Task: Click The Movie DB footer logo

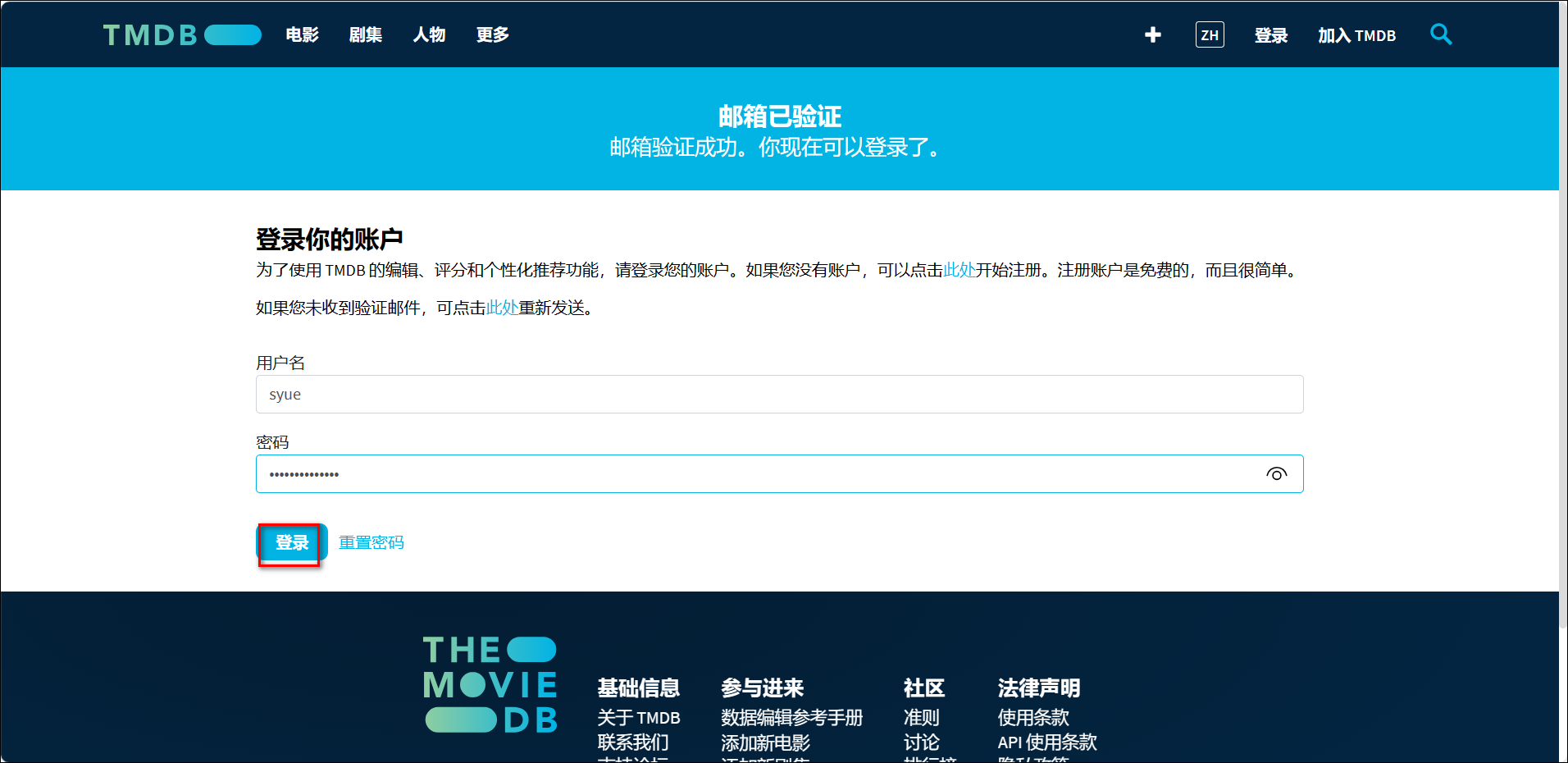Action: [x=490, y=684]
